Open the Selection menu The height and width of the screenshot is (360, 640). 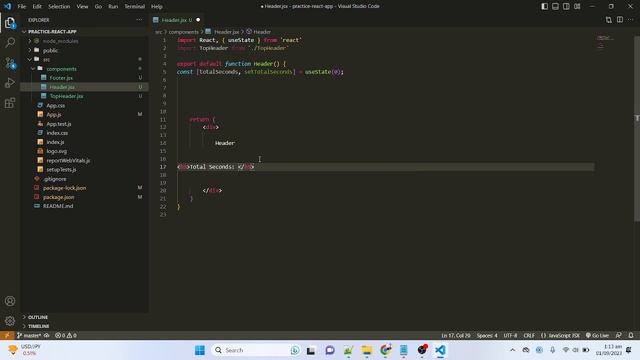pos(59,7)
